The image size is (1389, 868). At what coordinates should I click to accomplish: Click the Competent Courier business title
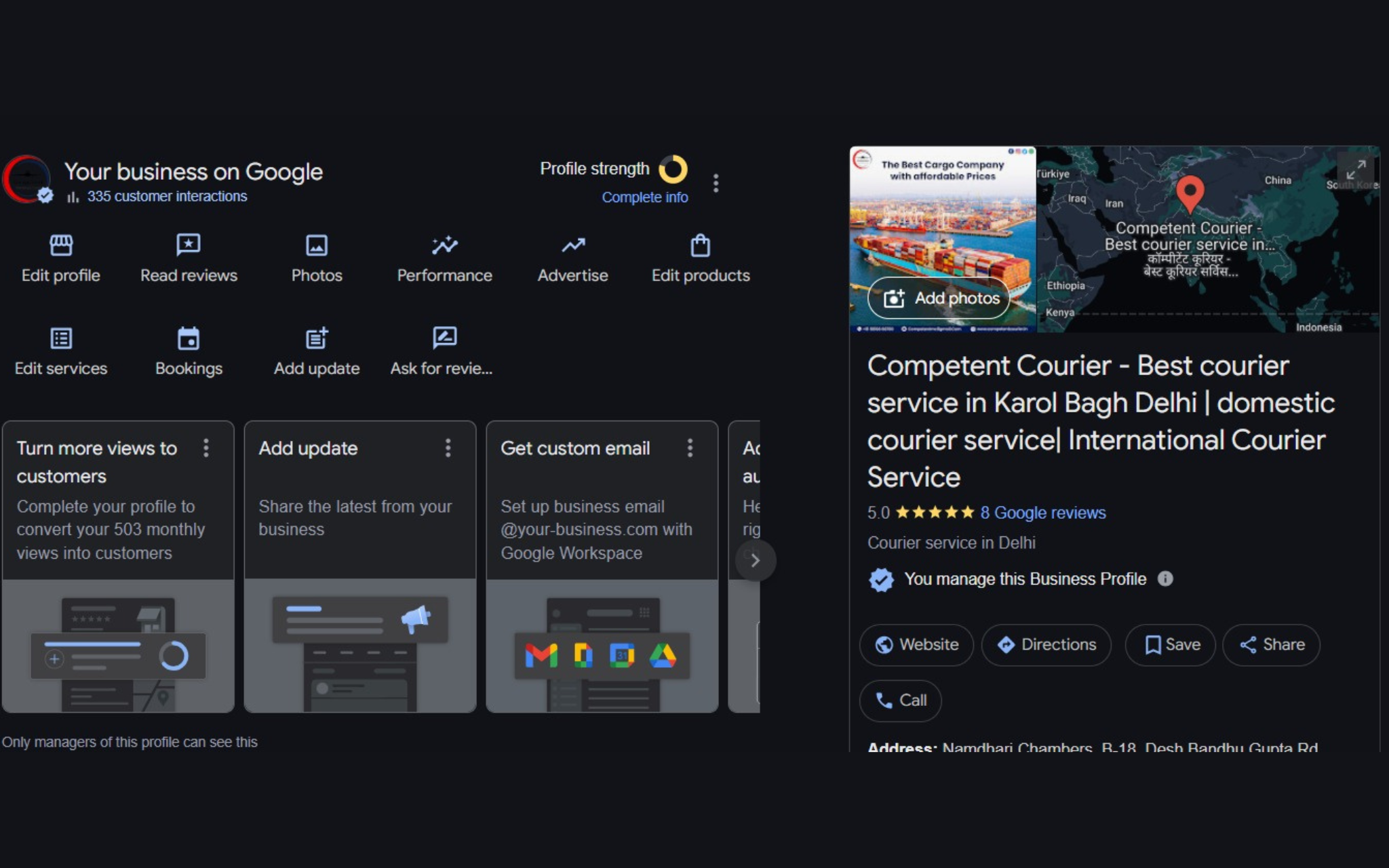1101,421
